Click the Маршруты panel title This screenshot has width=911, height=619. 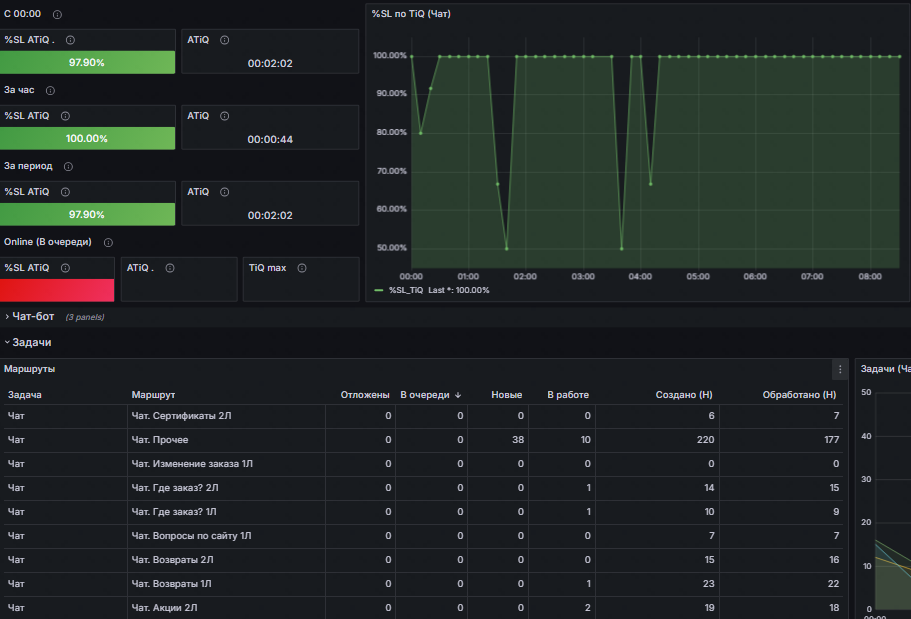(x=29, y=369)
